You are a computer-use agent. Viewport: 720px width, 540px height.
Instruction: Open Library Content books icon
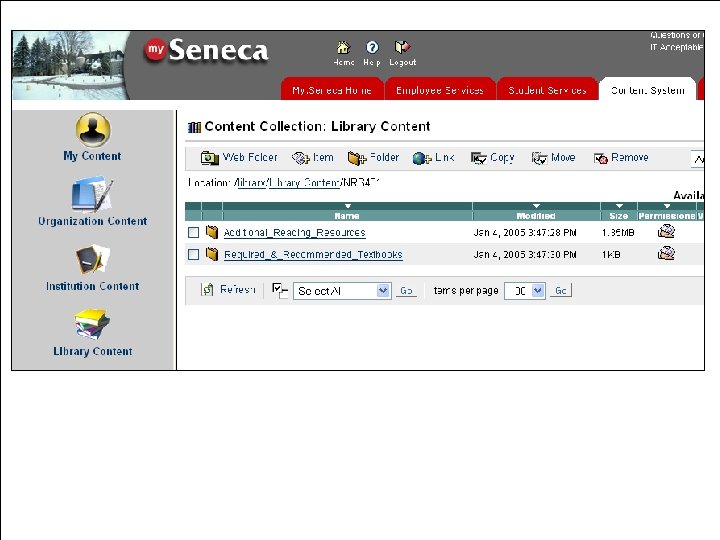[x=92, y=324]
